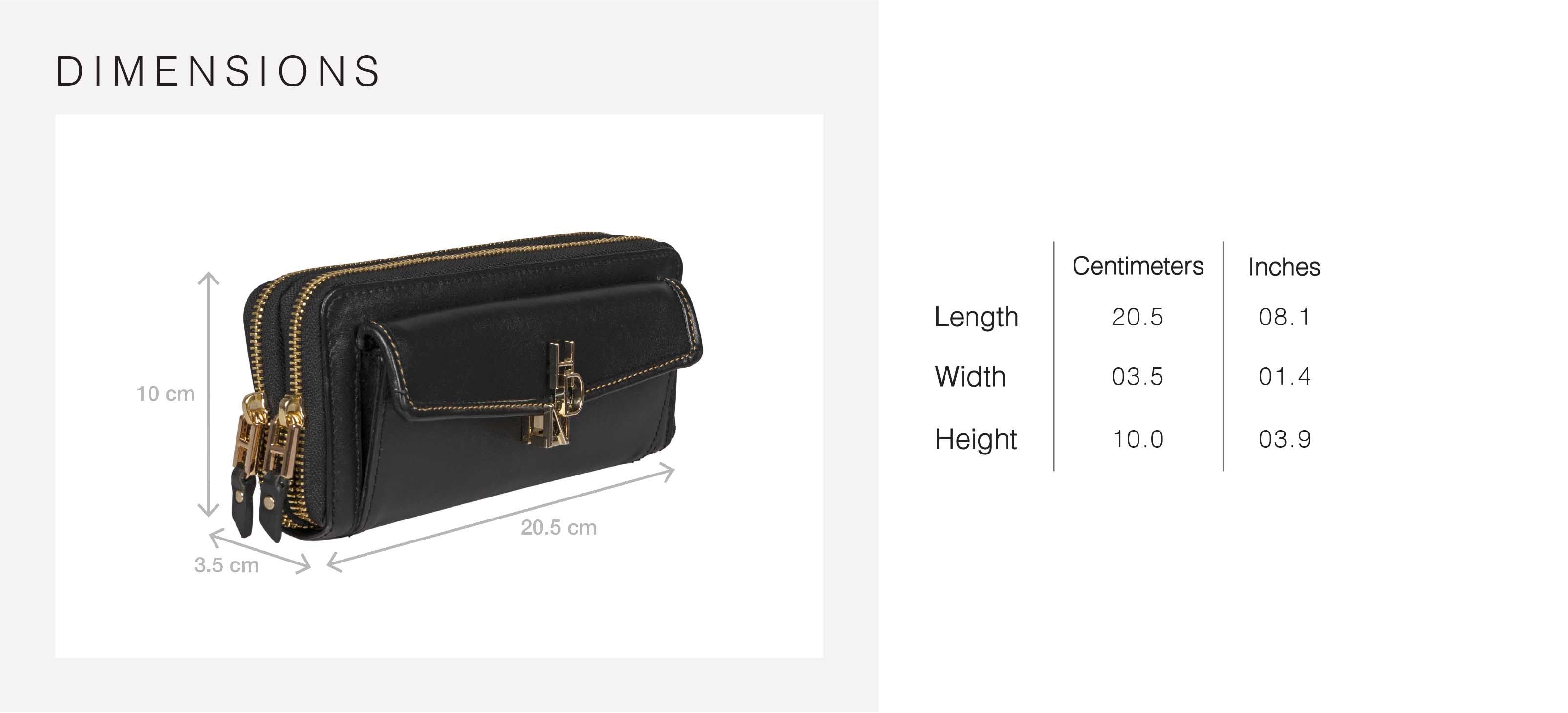The width and height of the screenshot is (1568, 713).
Task: Click the 10 cm height label
Action: tap(166, 394)
